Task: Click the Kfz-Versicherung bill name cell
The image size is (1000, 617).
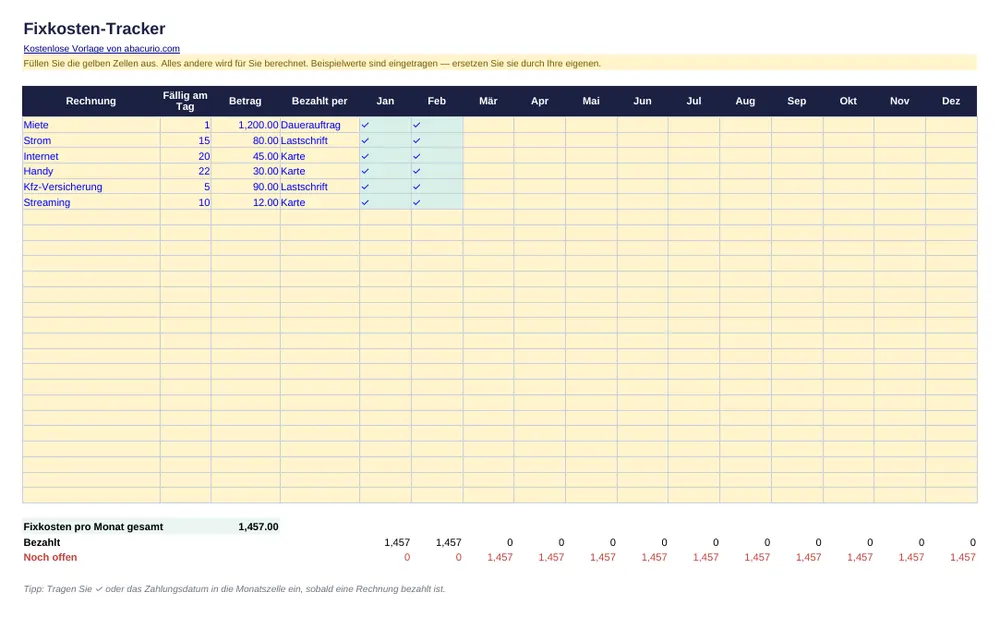Action: pyautogui.click(x=91, y=187)
